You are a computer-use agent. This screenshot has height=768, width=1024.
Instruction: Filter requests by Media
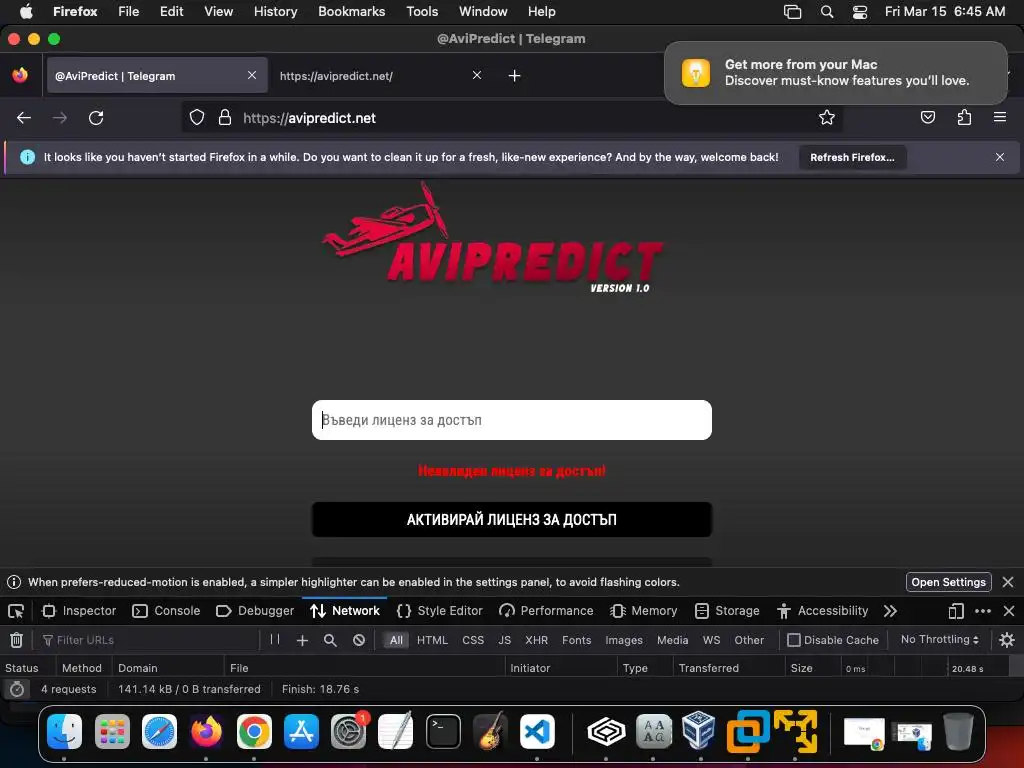[673, 640]
